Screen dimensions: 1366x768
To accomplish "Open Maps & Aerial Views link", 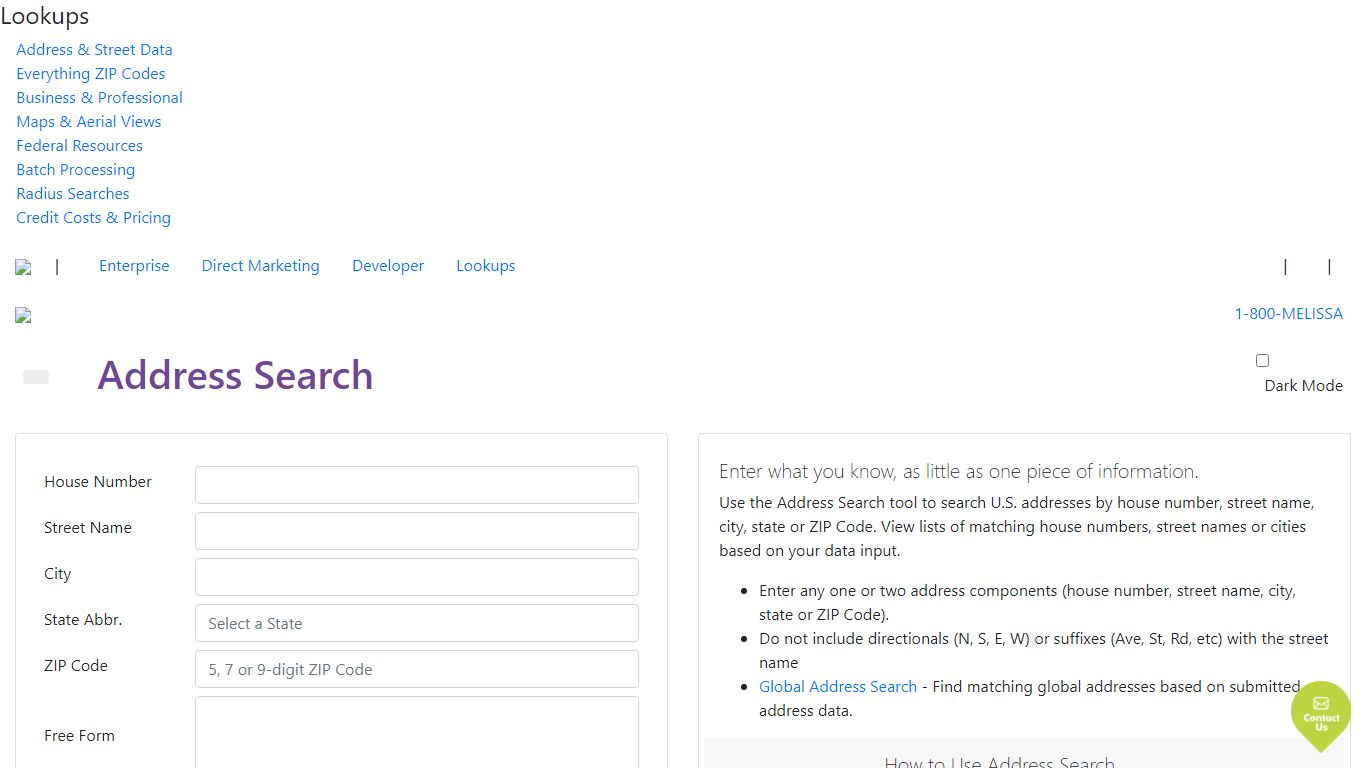I will pos(88,121).
